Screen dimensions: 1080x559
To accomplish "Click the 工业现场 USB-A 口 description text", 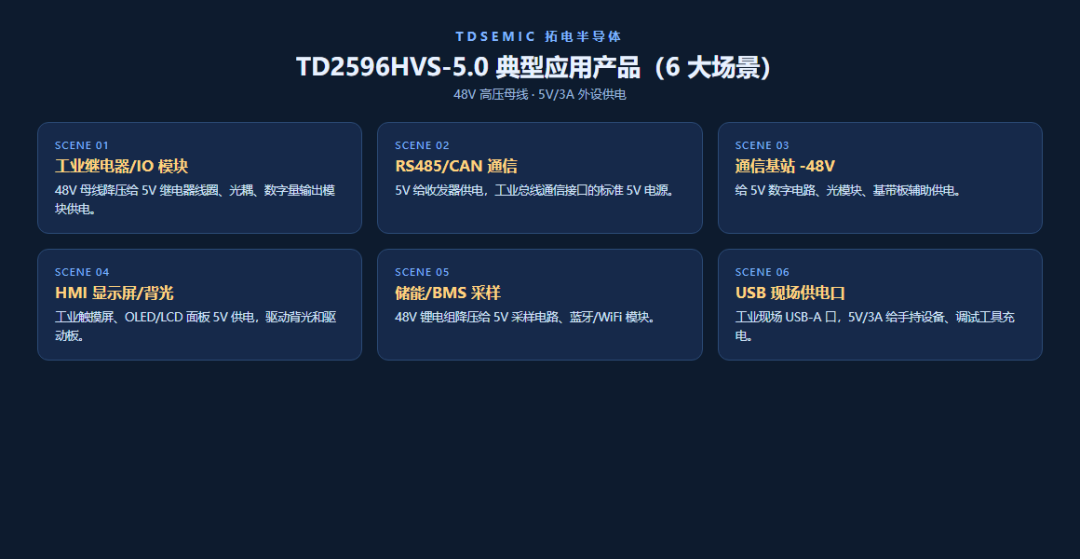I will pos(875,326).
